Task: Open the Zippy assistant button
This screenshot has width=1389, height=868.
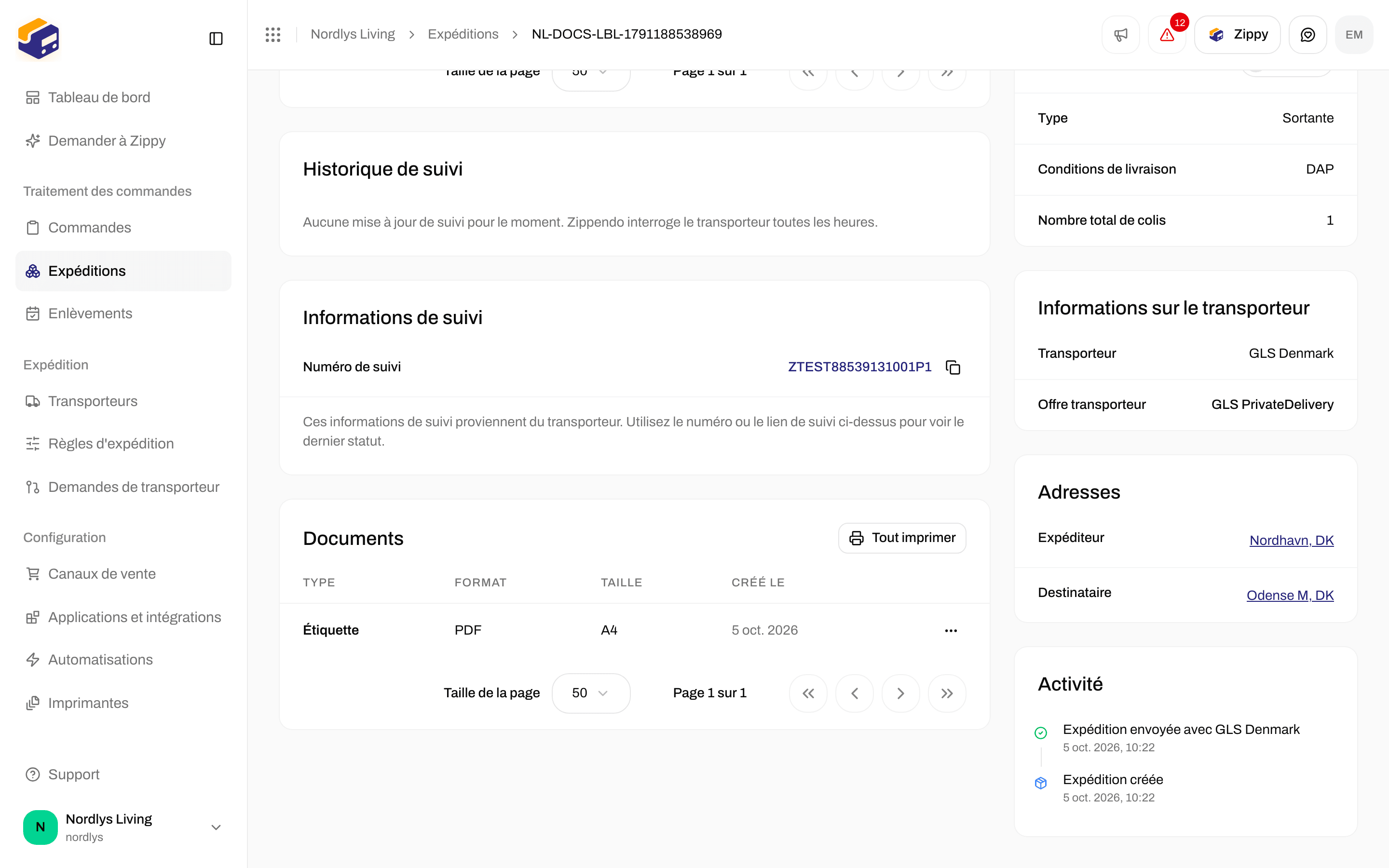Action: pyautogui.click(x=1238, y=34)
